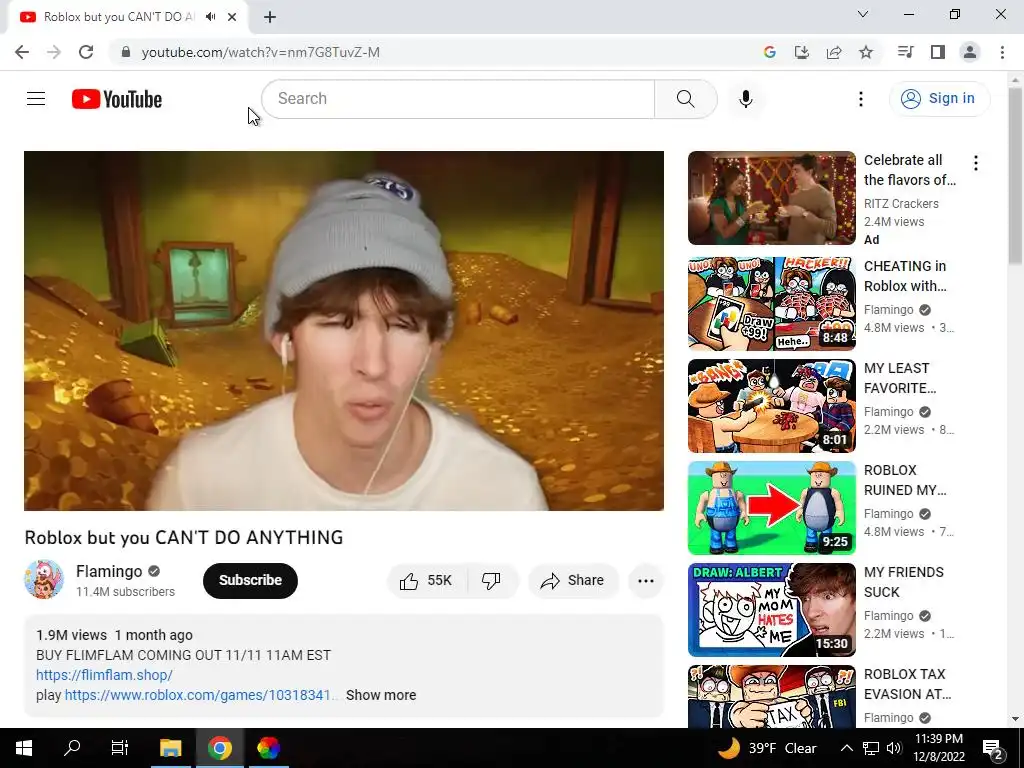Click the page vertical scrollbar thumb
1024x768 pixels.
point(1015,176)
